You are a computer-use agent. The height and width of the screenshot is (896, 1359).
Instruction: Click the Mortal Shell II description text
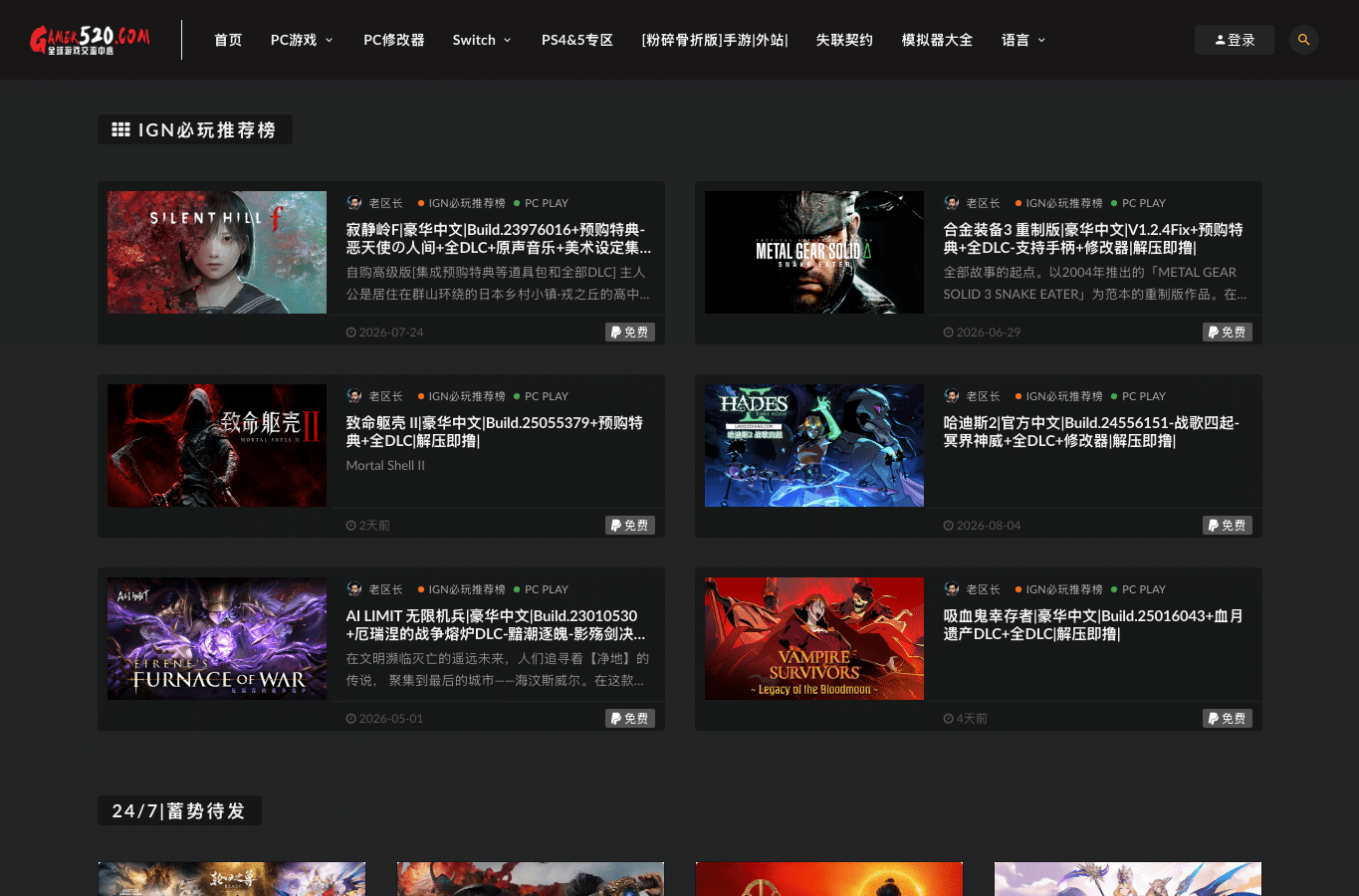[x=385, y=466]
